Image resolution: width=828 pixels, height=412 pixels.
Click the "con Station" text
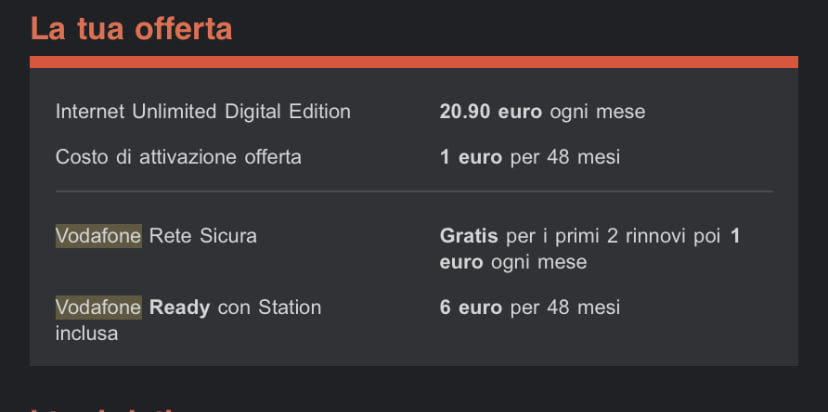pos(269,307)
